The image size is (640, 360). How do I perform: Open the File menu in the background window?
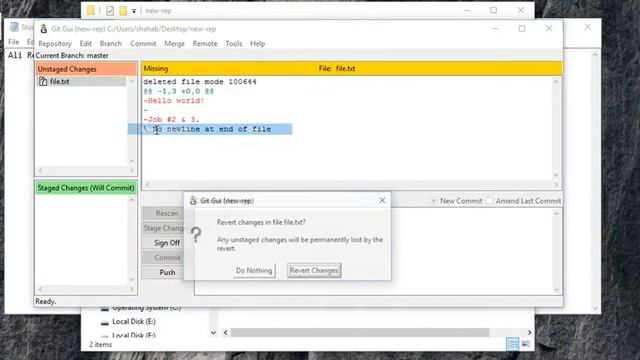[13, 42]
